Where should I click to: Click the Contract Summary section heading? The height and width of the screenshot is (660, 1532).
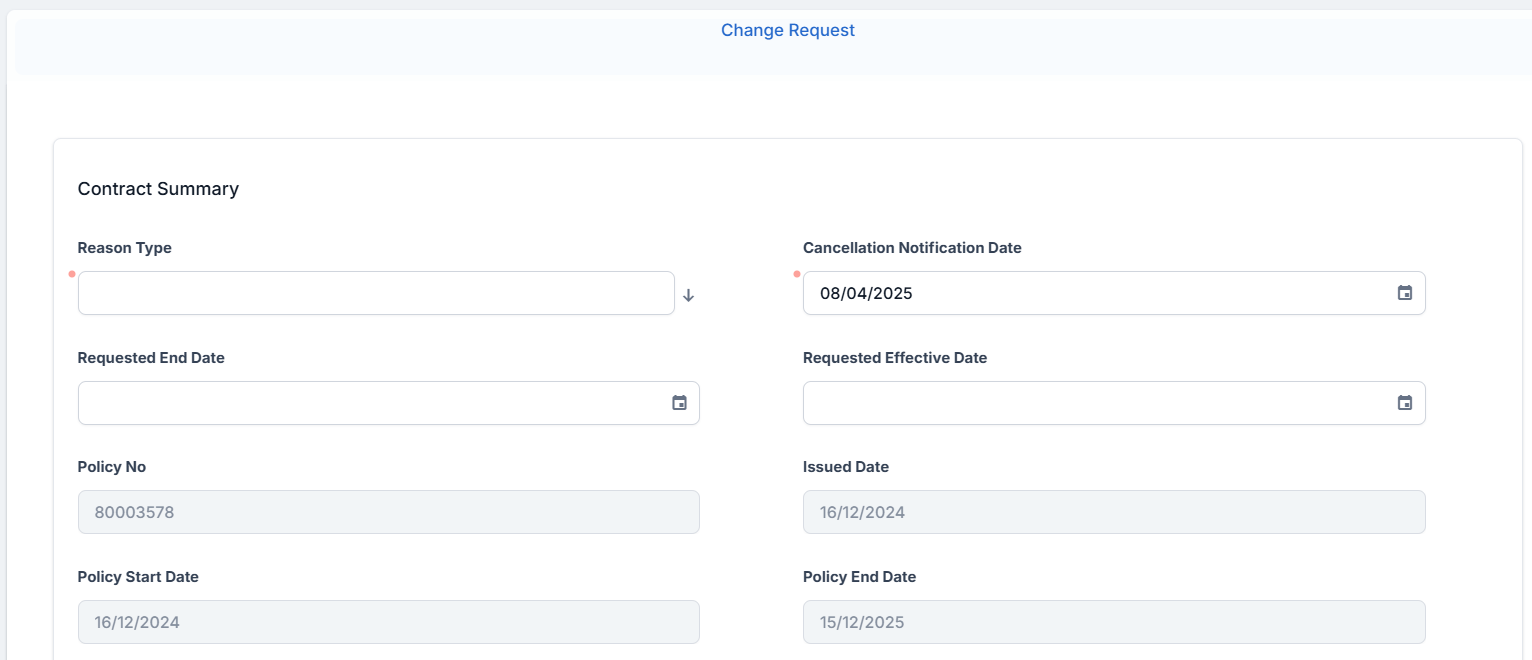tap(158, 189)
